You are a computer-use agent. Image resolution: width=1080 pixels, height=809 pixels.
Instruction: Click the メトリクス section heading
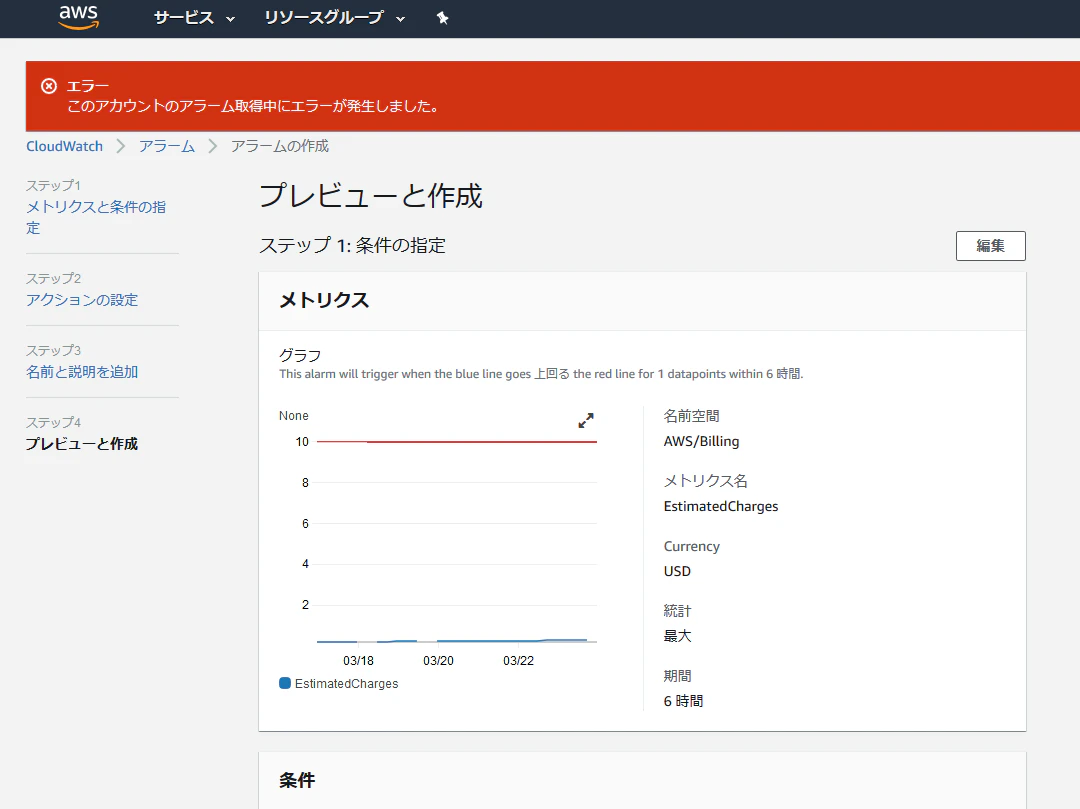(x=324, y=300)
